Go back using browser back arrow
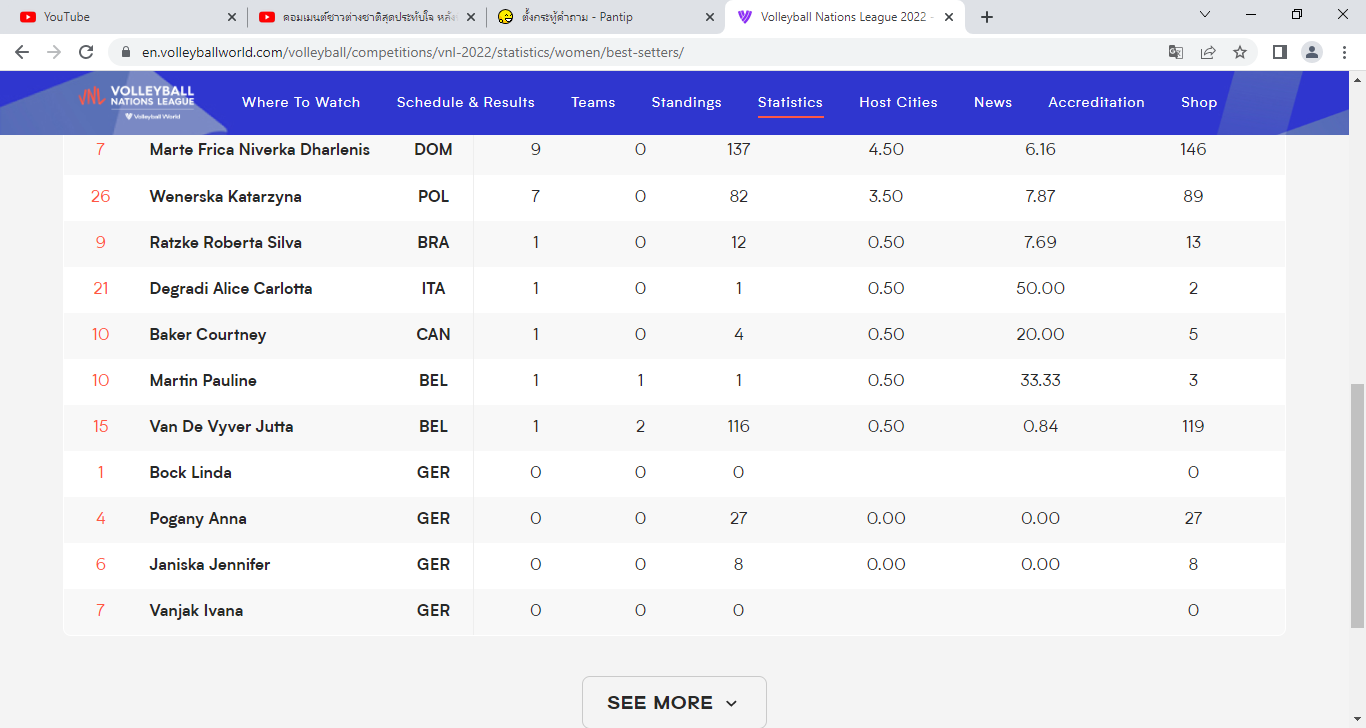 (22, 52)
